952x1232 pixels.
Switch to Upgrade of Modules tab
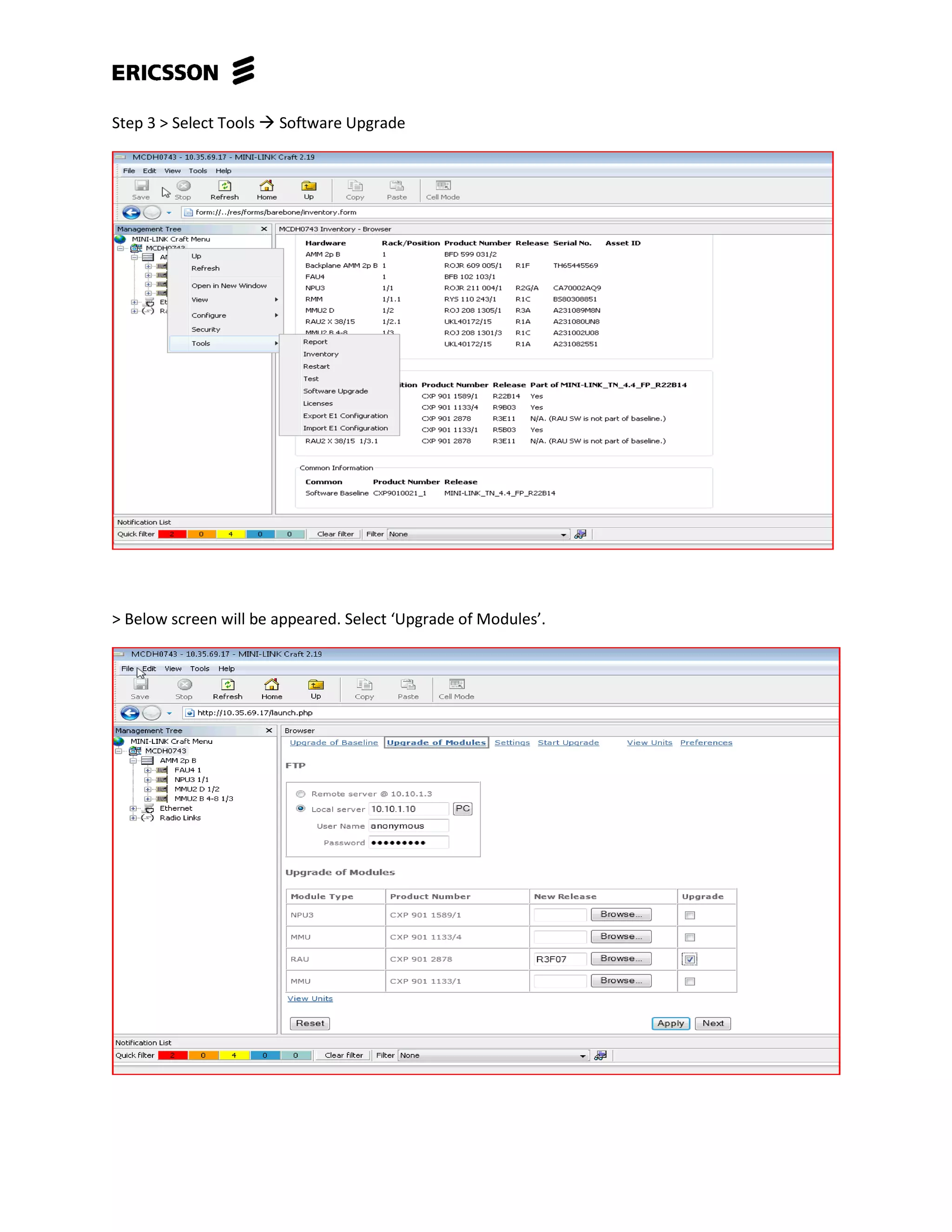[x=436, y=742]
